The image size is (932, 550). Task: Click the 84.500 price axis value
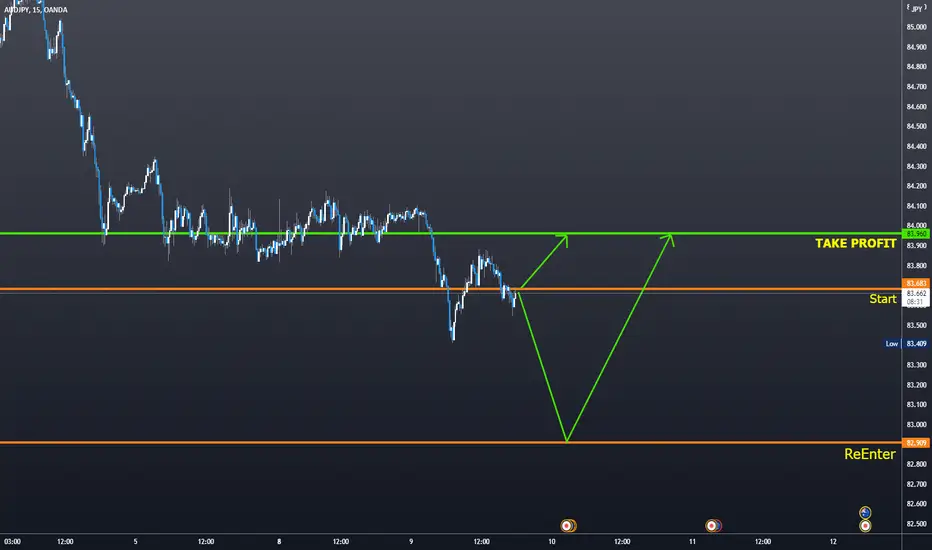point(916,127)
